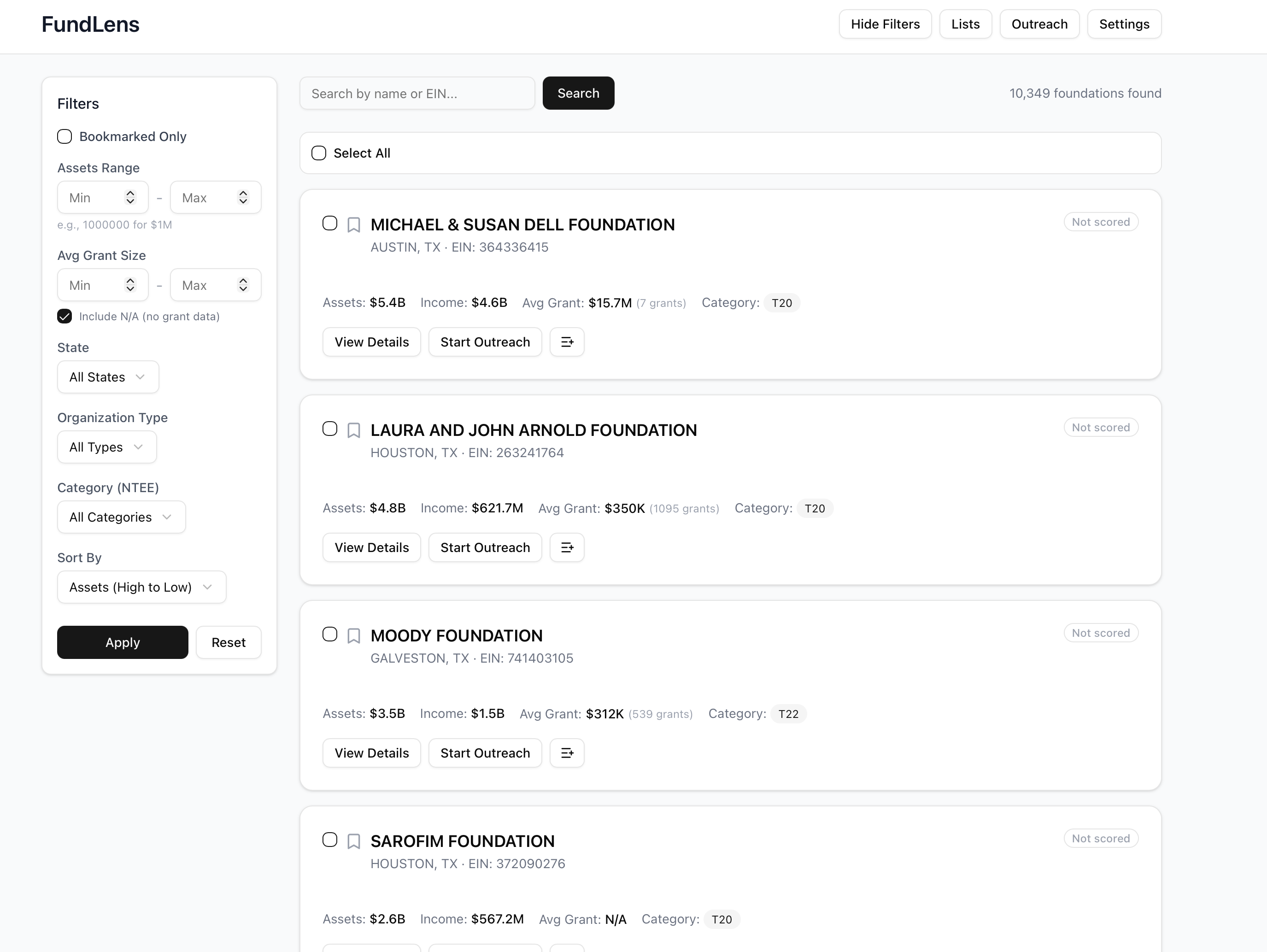Add Dell Foundation to a list icon
Viewport: 1267px width, 952px height.
[x=567, y=342]
